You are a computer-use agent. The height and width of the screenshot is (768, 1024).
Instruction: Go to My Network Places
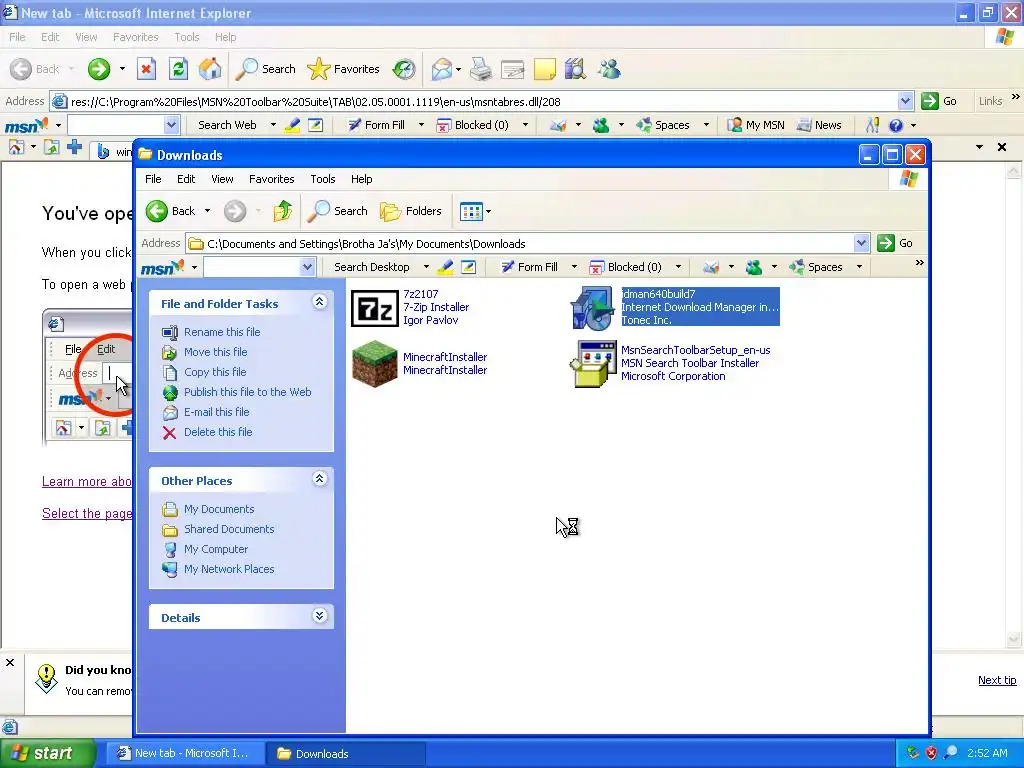tap(229, 569)
